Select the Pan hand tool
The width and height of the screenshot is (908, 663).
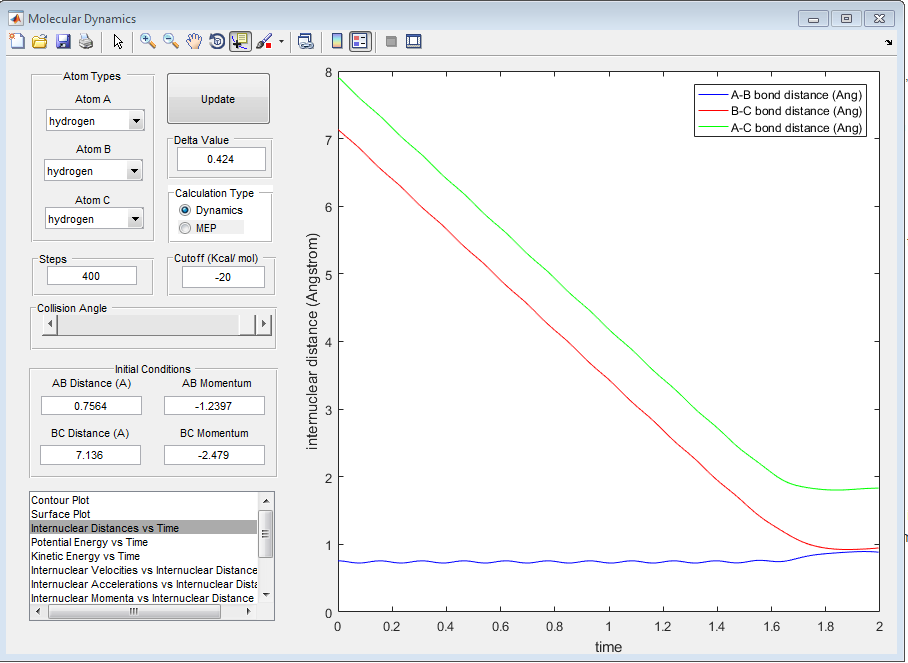[194, 41]
